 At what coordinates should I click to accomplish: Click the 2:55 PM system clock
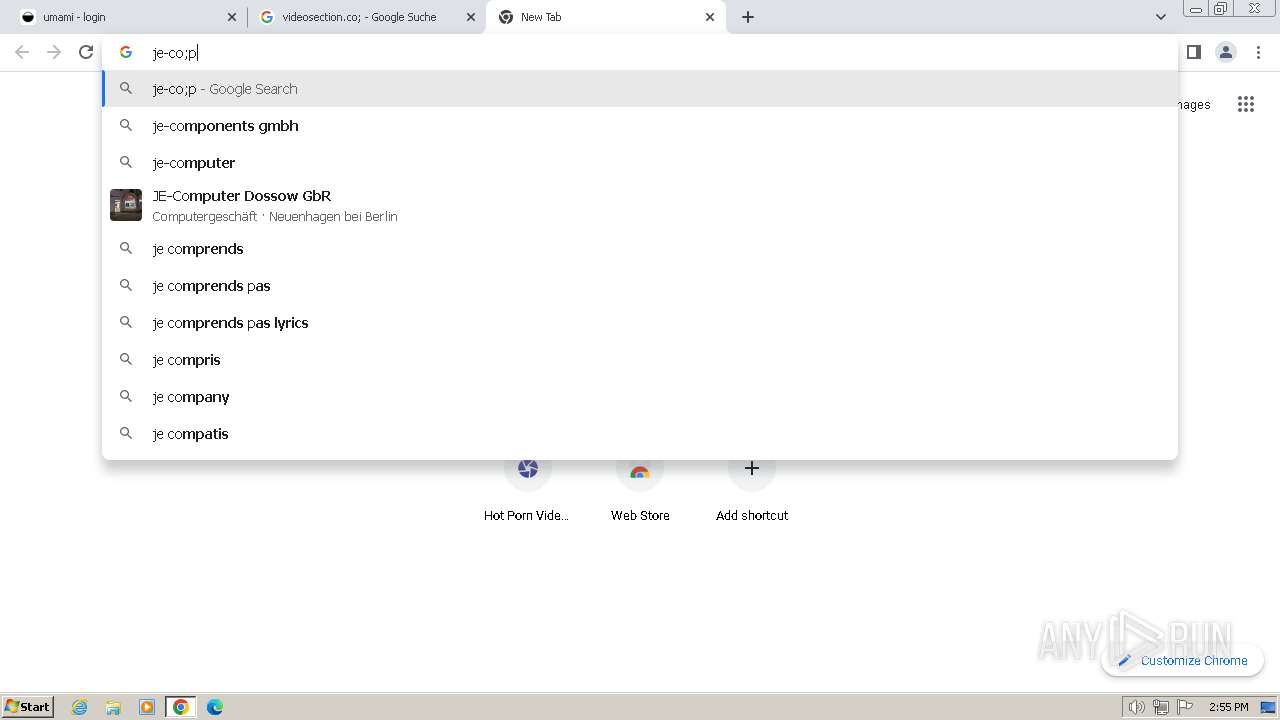click(x=1229, y=707)
